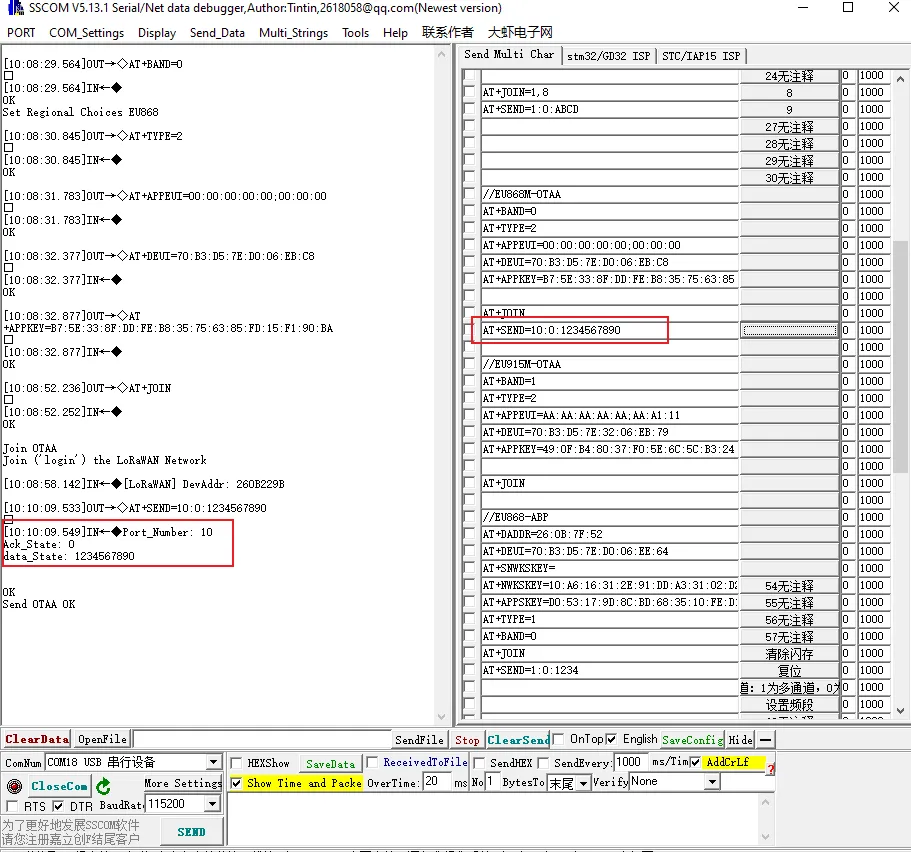The height and width of the screenshot is (852, 911).
Task: Toggle the AddCrLf checkbox
Action: 696,762
